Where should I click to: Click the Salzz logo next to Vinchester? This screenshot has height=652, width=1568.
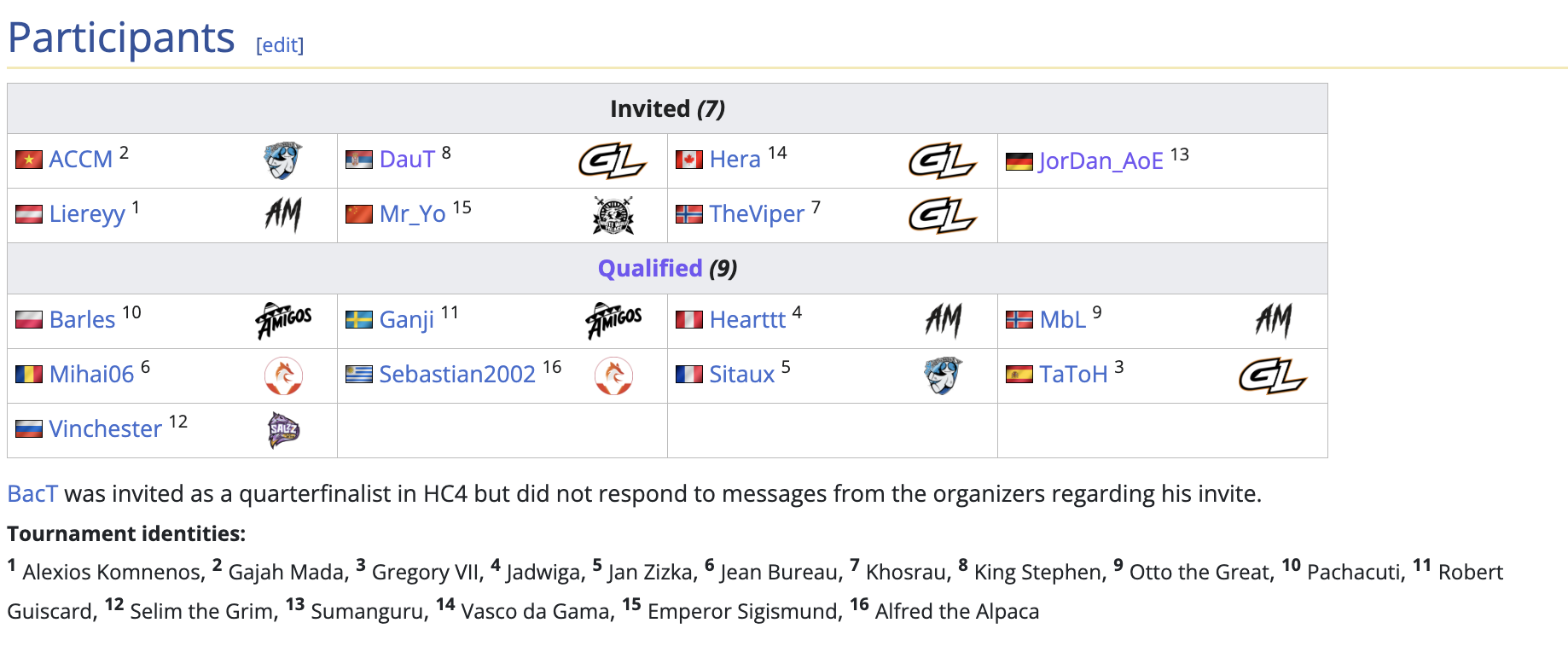click(x=283, y=430)
